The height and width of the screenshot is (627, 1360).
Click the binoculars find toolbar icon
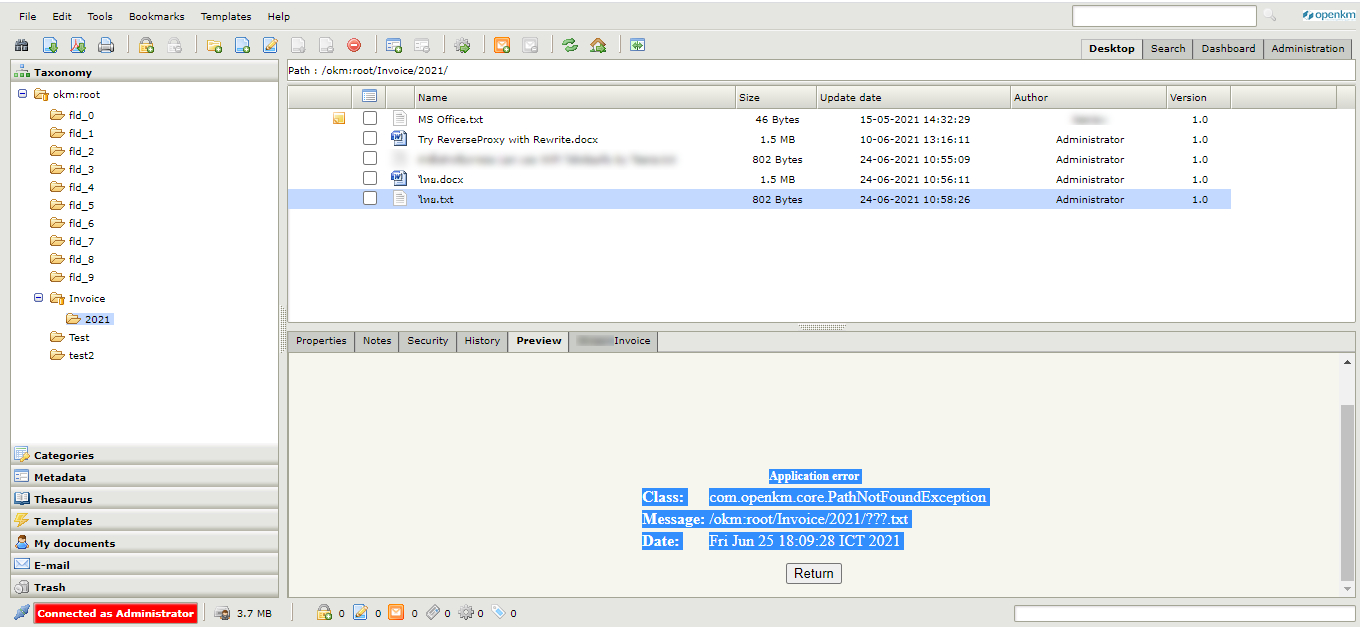tap(22, 45)
